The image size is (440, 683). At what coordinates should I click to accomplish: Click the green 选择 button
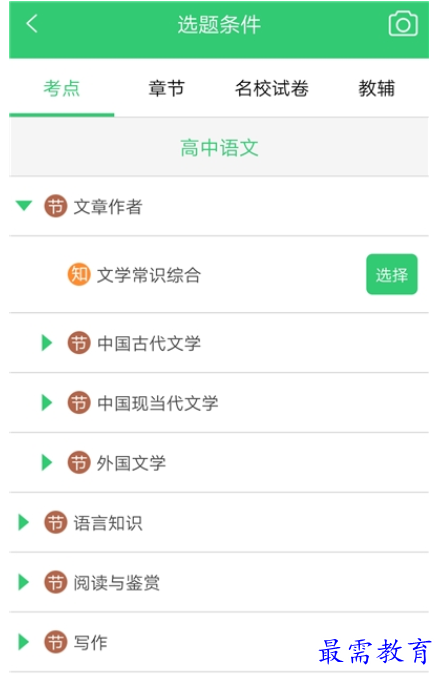click(x=392, y=274)
